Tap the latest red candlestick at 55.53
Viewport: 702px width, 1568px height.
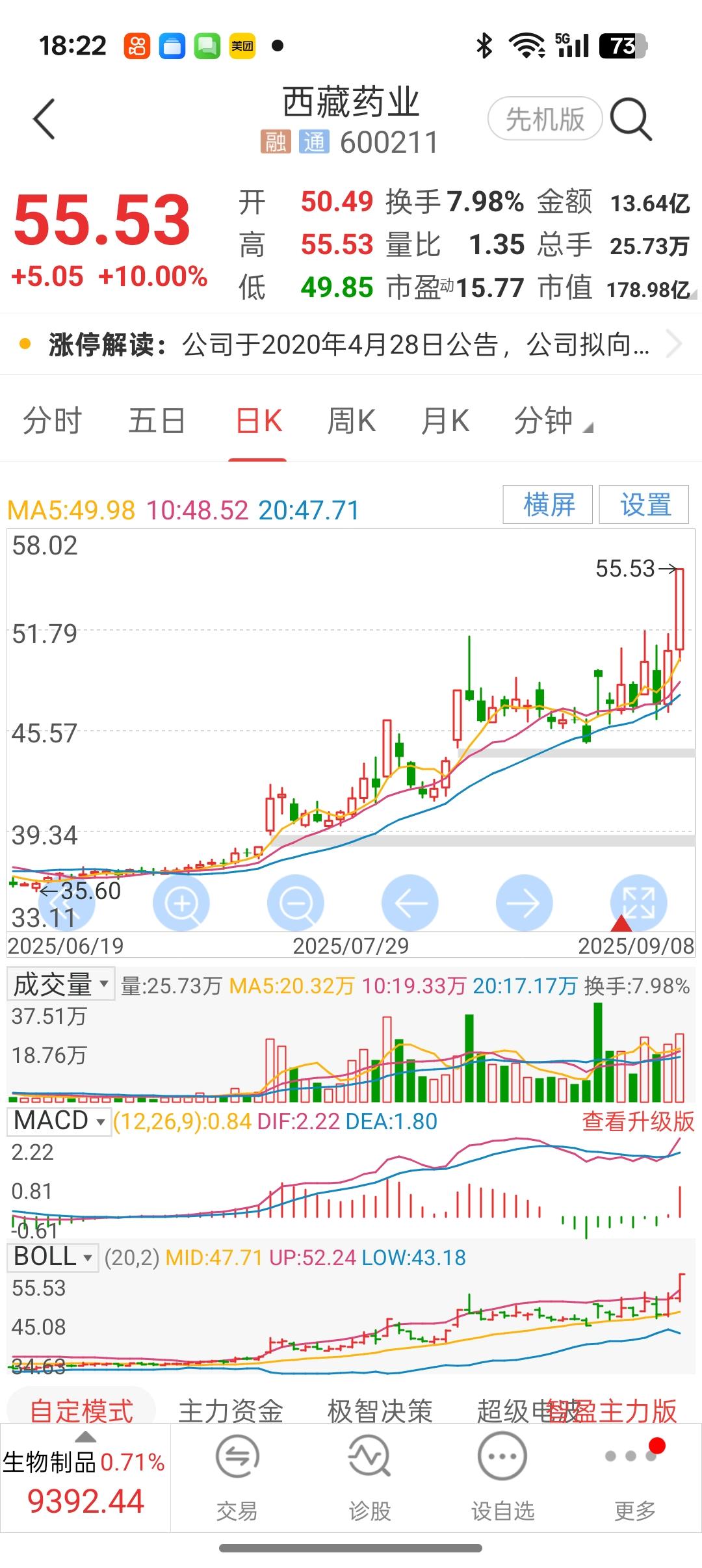coord(679,609)
